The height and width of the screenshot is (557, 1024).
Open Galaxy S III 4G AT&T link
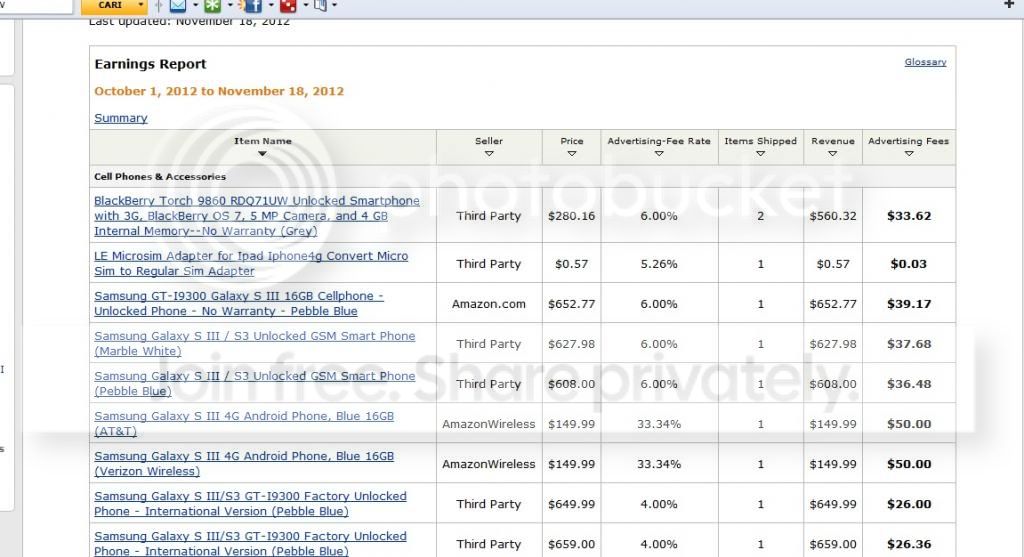244,424
